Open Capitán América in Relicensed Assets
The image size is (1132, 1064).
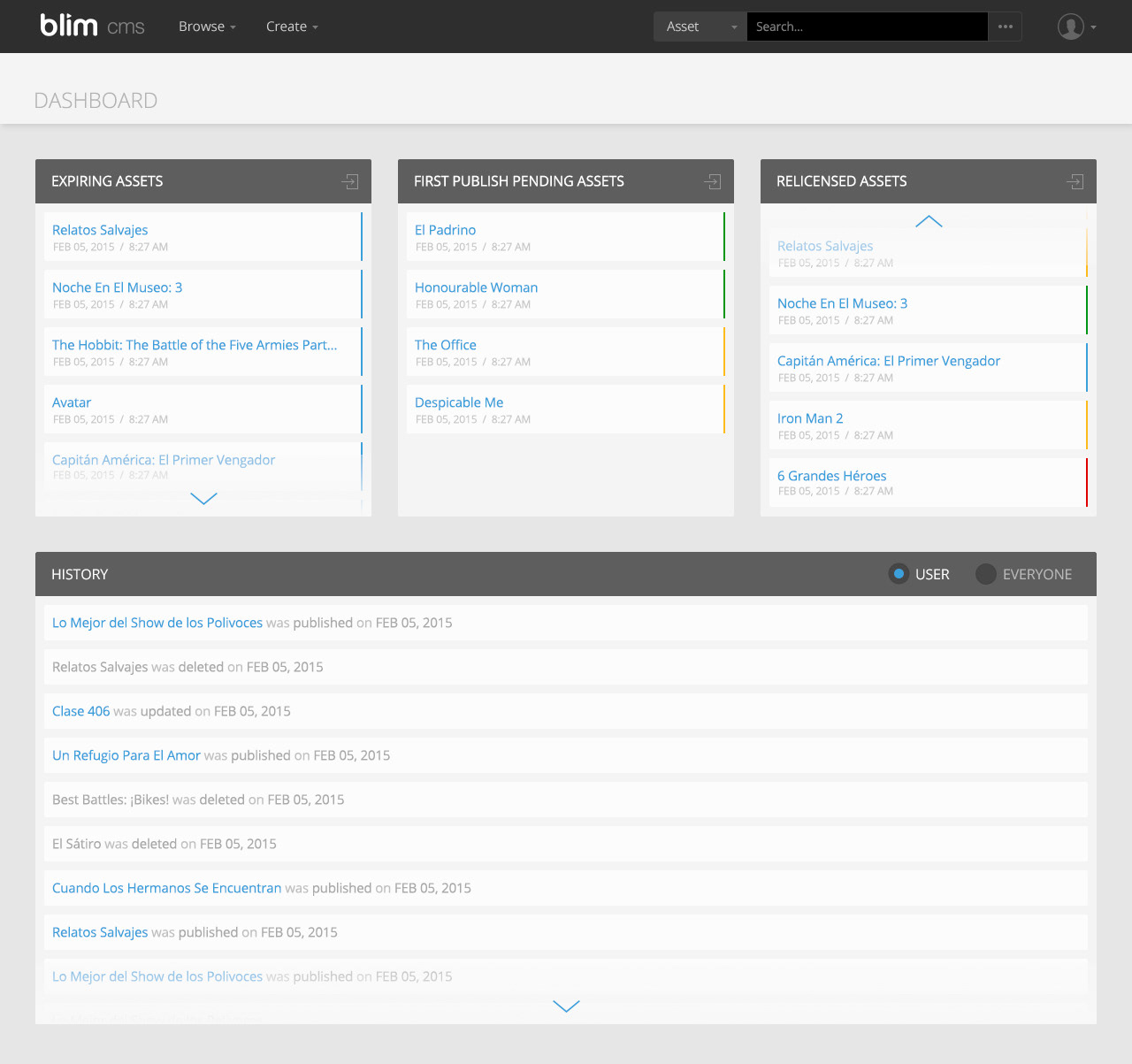[889, 361]
